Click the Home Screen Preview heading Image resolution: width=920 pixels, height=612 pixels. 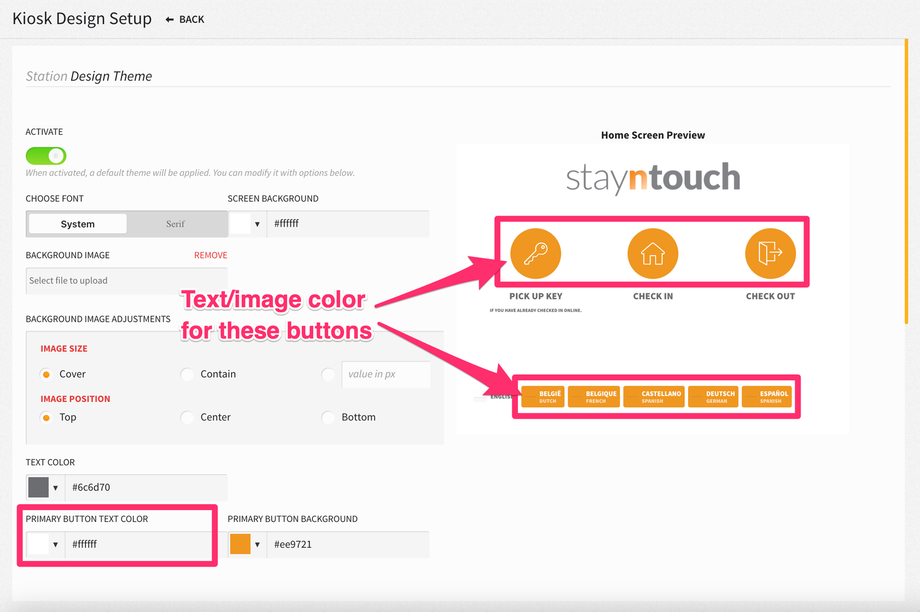(653, 135)
